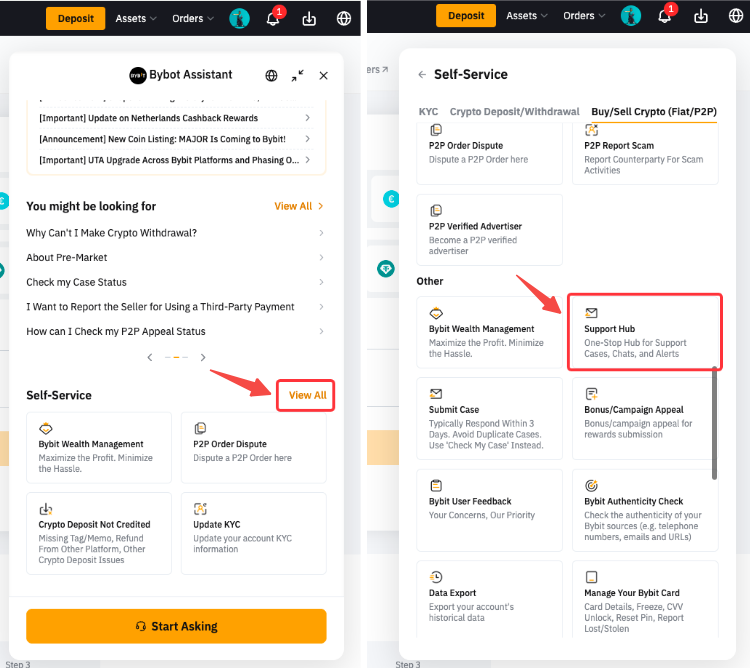Click View All beside Self-Service heading
Viewport: 750px width, 668px height.
(x=307, y=395)
